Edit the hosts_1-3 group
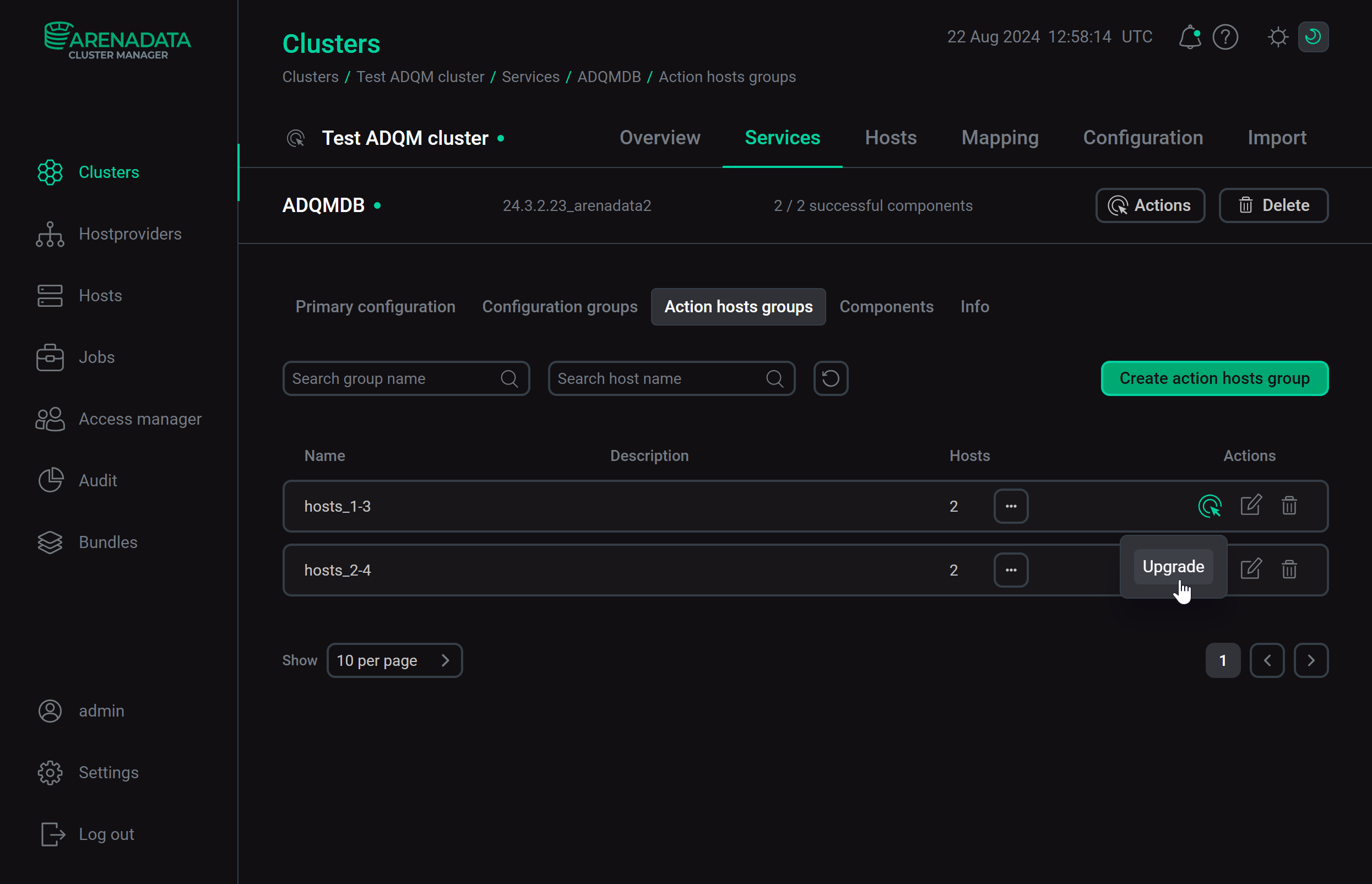The height and width of the screenshot is (884, 1372). (x=1250, y=506)
